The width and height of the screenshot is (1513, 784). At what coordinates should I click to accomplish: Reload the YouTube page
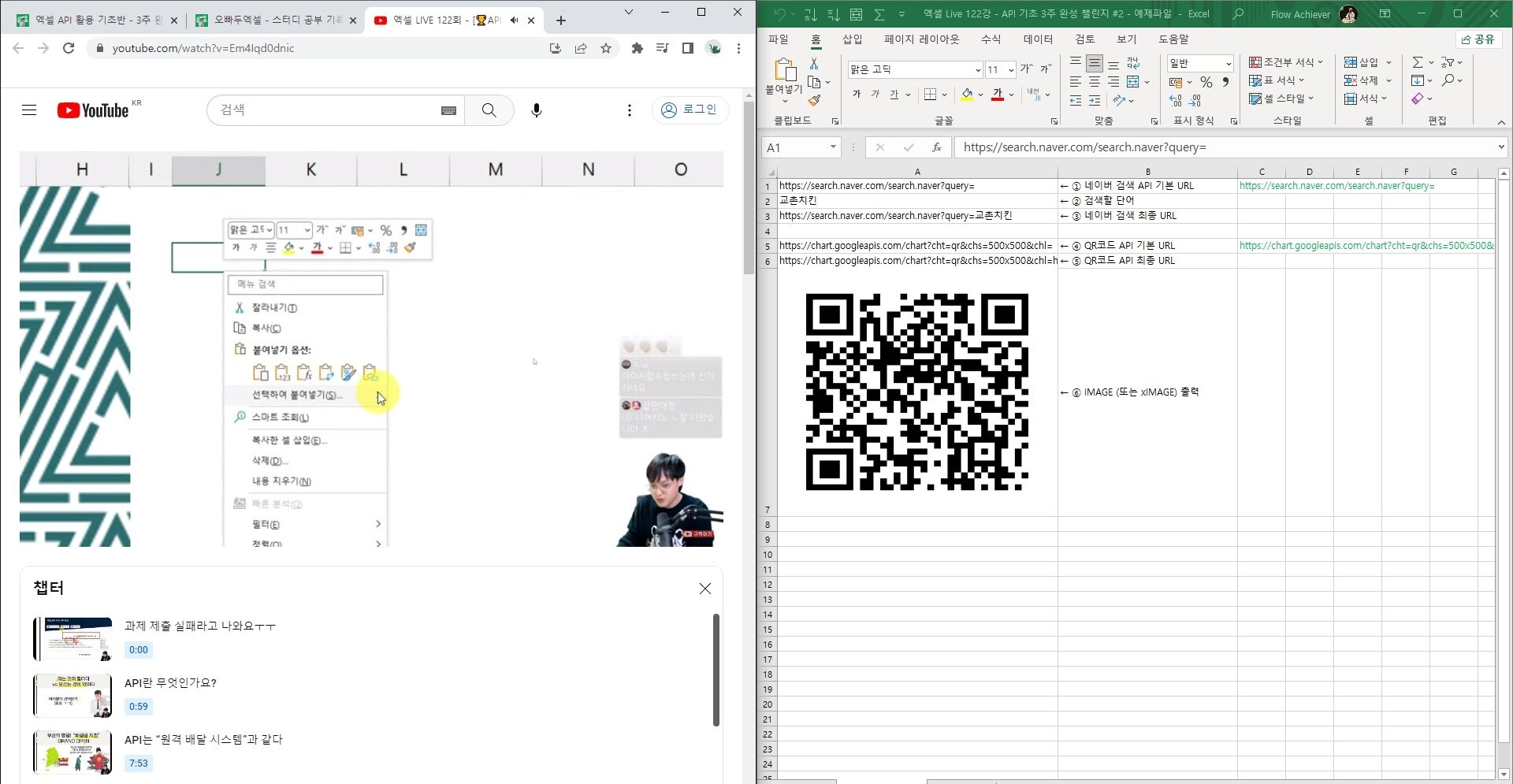click(69, 48)
